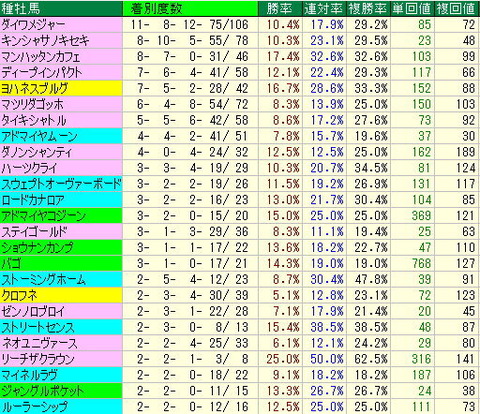Select the クロフネ yellow cell
This screenshot has width=480, height=414.
point(61,296)
